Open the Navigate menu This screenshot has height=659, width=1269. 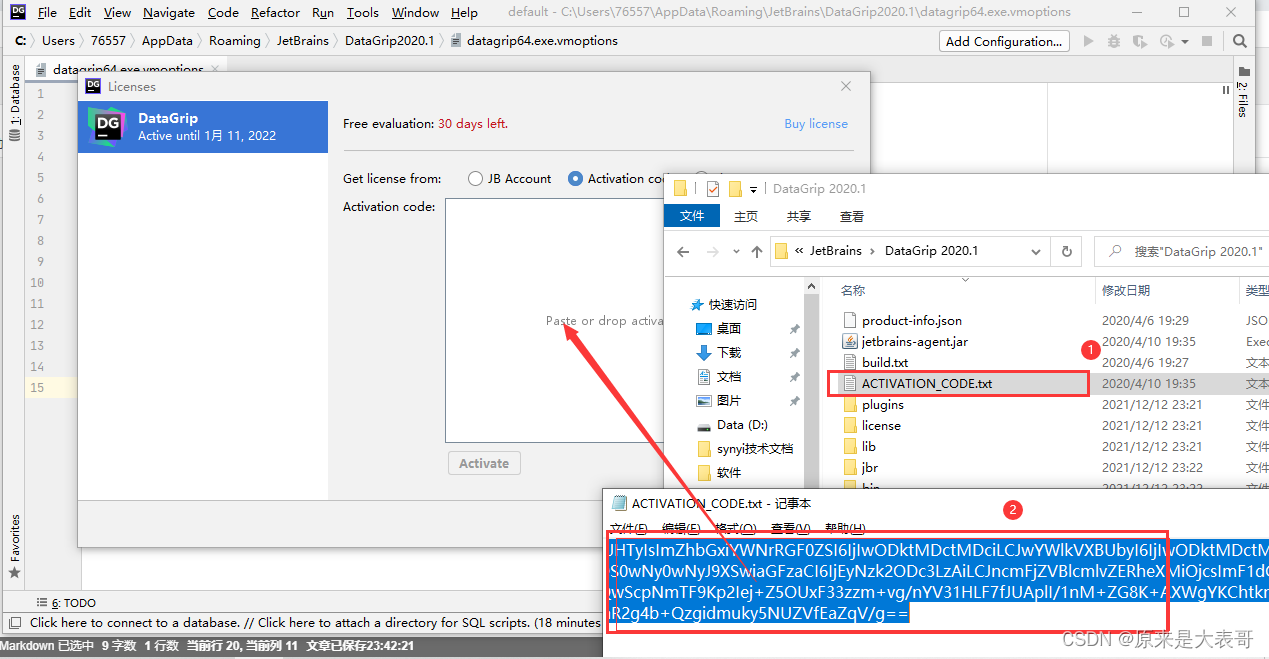click(x=169, y=13)
